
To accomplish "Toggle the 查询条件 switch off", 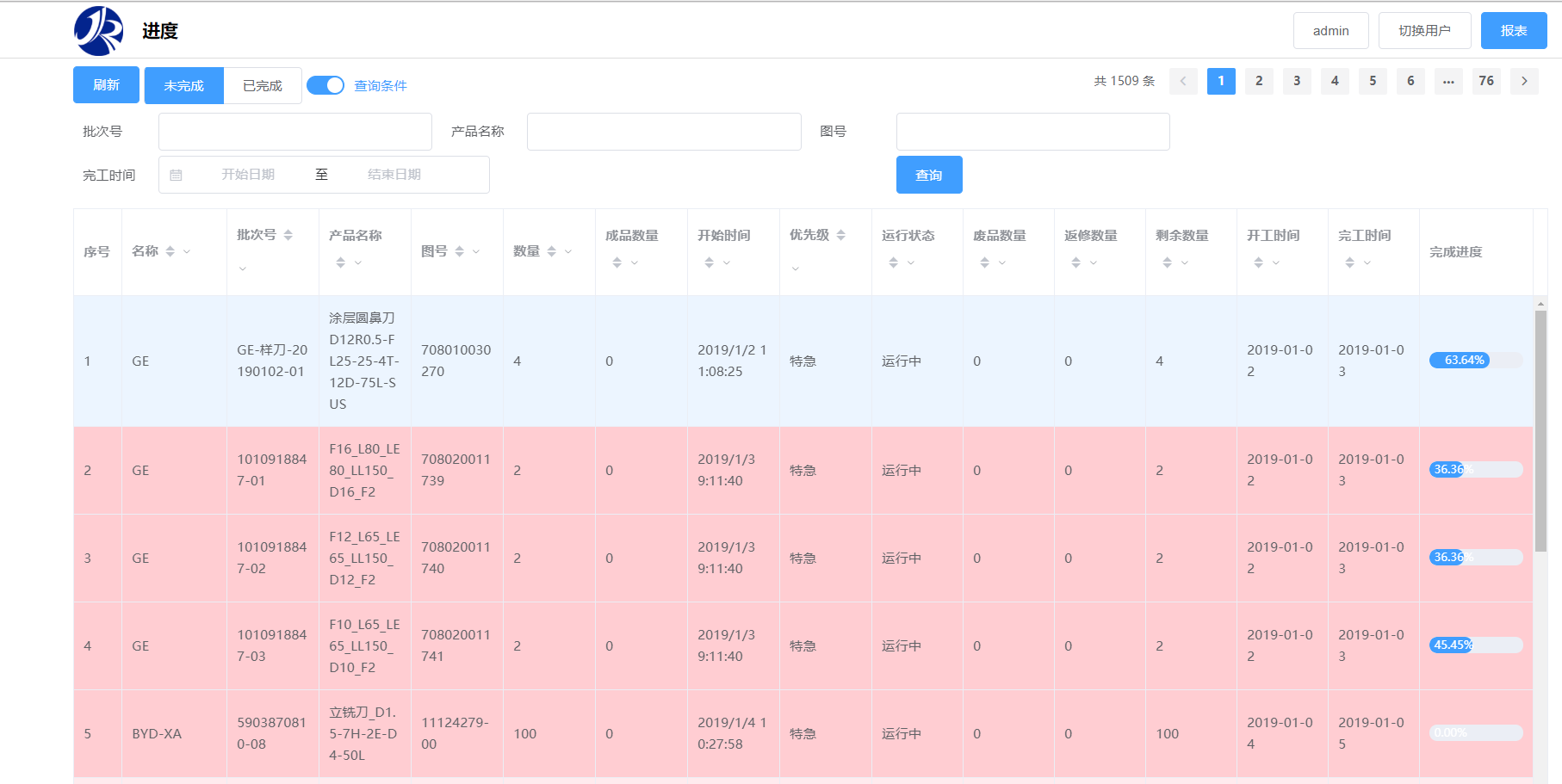I will coord(325,85).
